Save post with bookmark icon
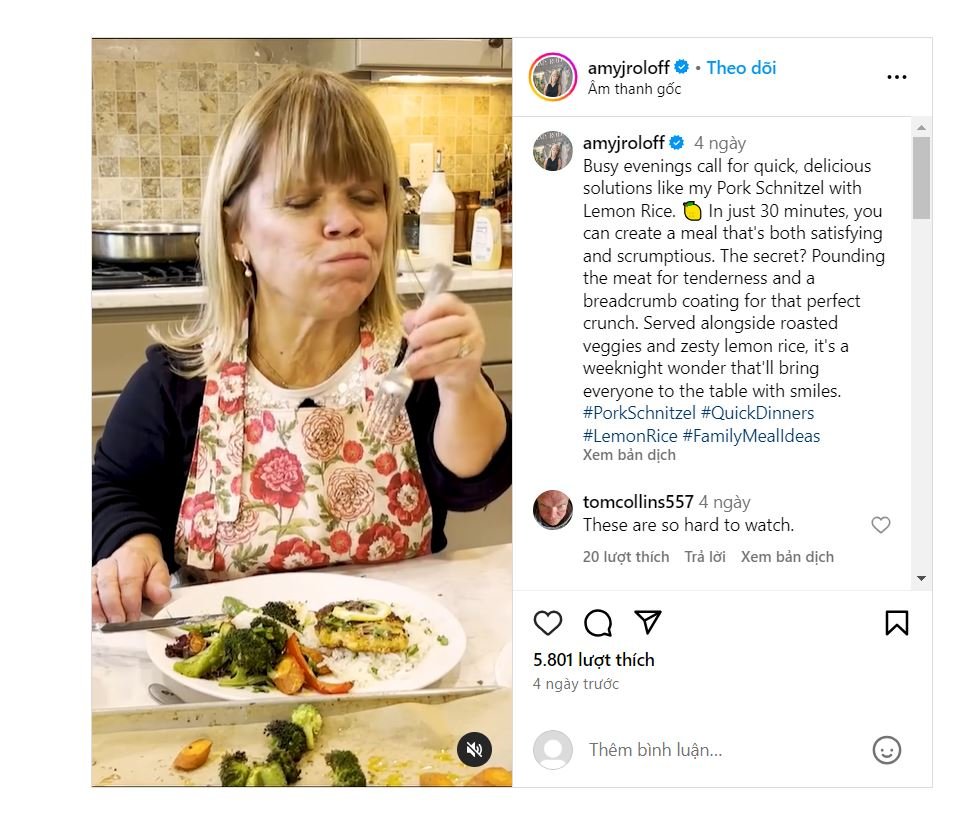The image size is (963, 816). (896, 623)
